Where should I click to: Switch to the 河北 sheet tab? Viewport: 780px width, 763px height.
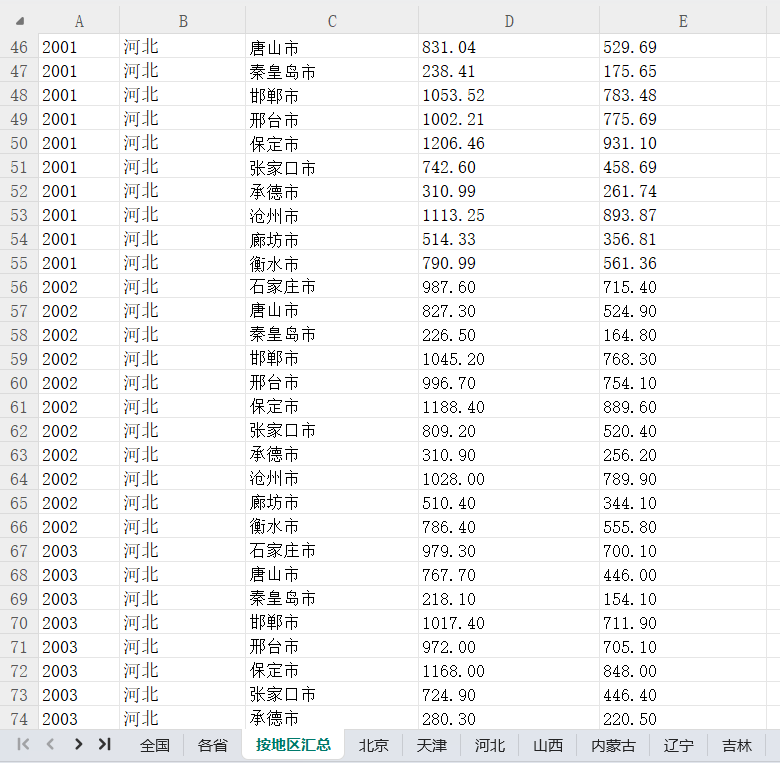pos(489,745)
